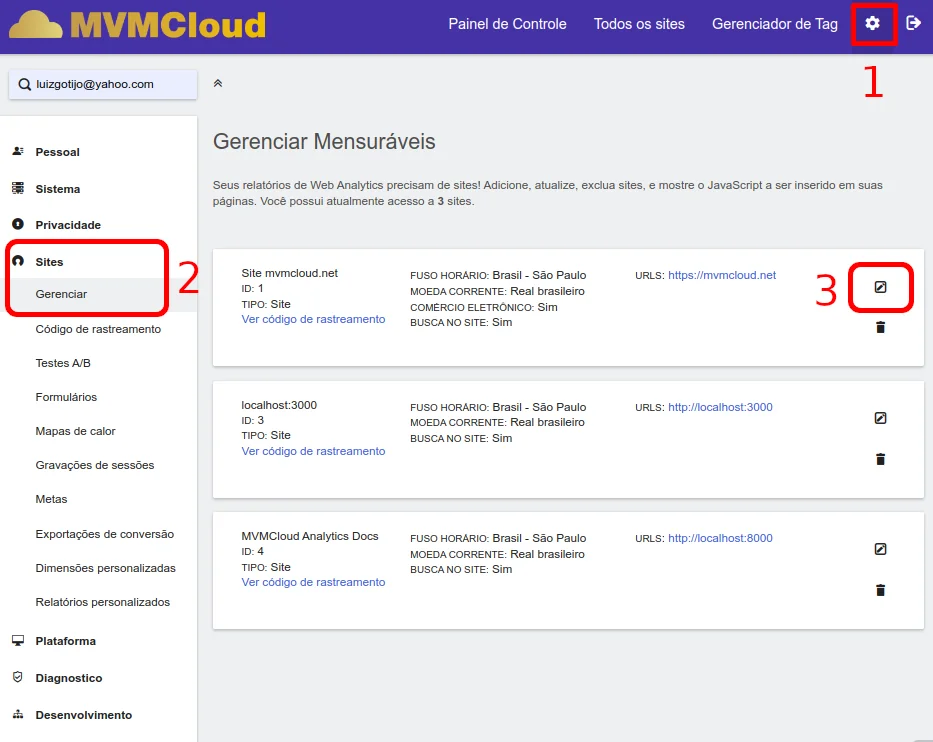Screen dimensions: 933x742
Task: Edit the localhost:3000 site
Action: point(880,418)
